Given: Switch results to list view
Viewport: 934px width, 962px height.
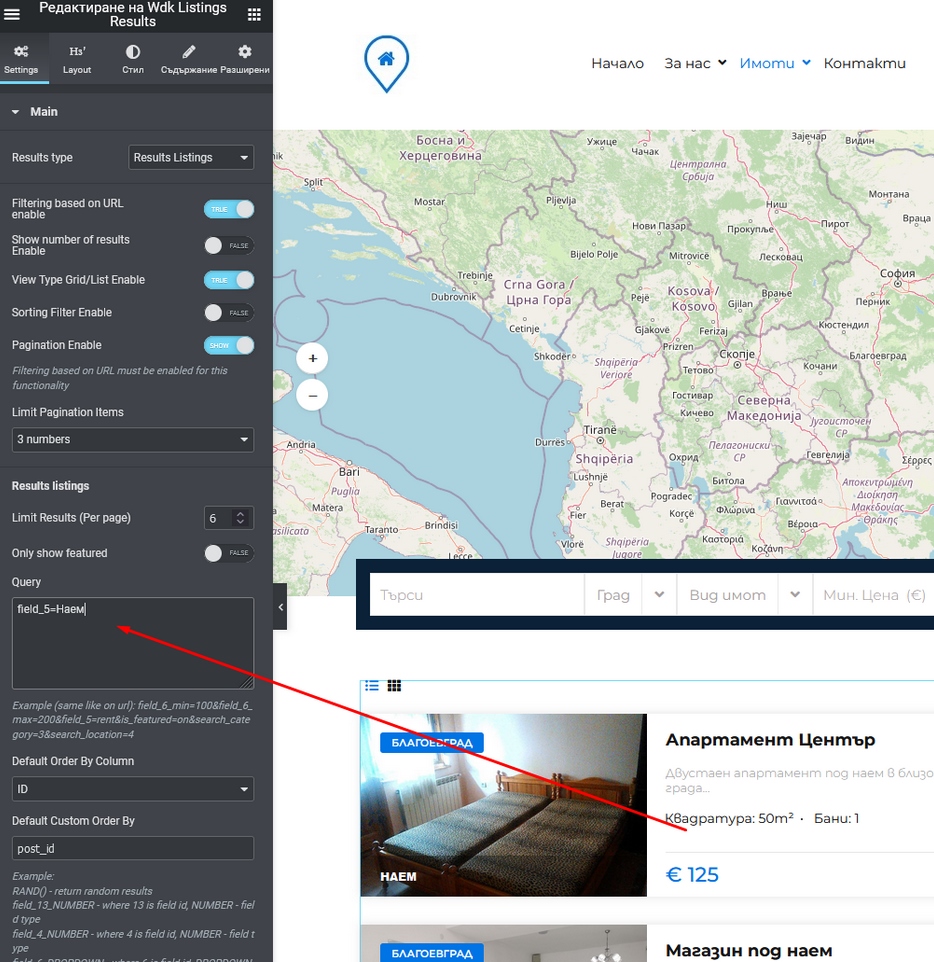Looking at the screenshot, I should coord(372,686).
